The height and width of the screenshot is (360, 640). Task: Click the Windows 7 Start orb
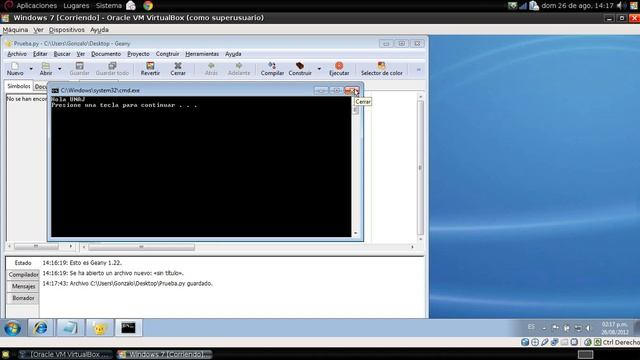click(12, 328)
